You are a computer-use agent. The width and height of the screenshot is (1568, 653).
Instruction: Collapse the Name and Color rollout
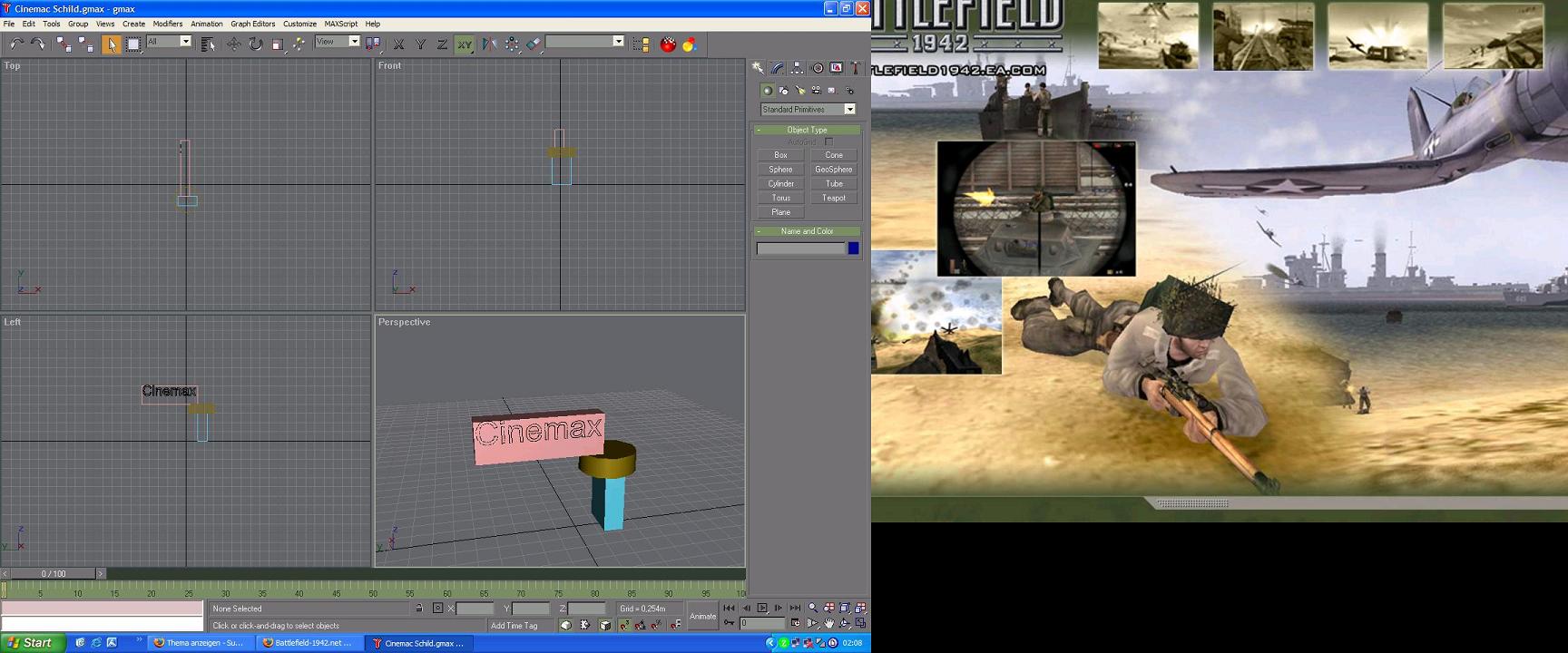click(x=807, y=231)
